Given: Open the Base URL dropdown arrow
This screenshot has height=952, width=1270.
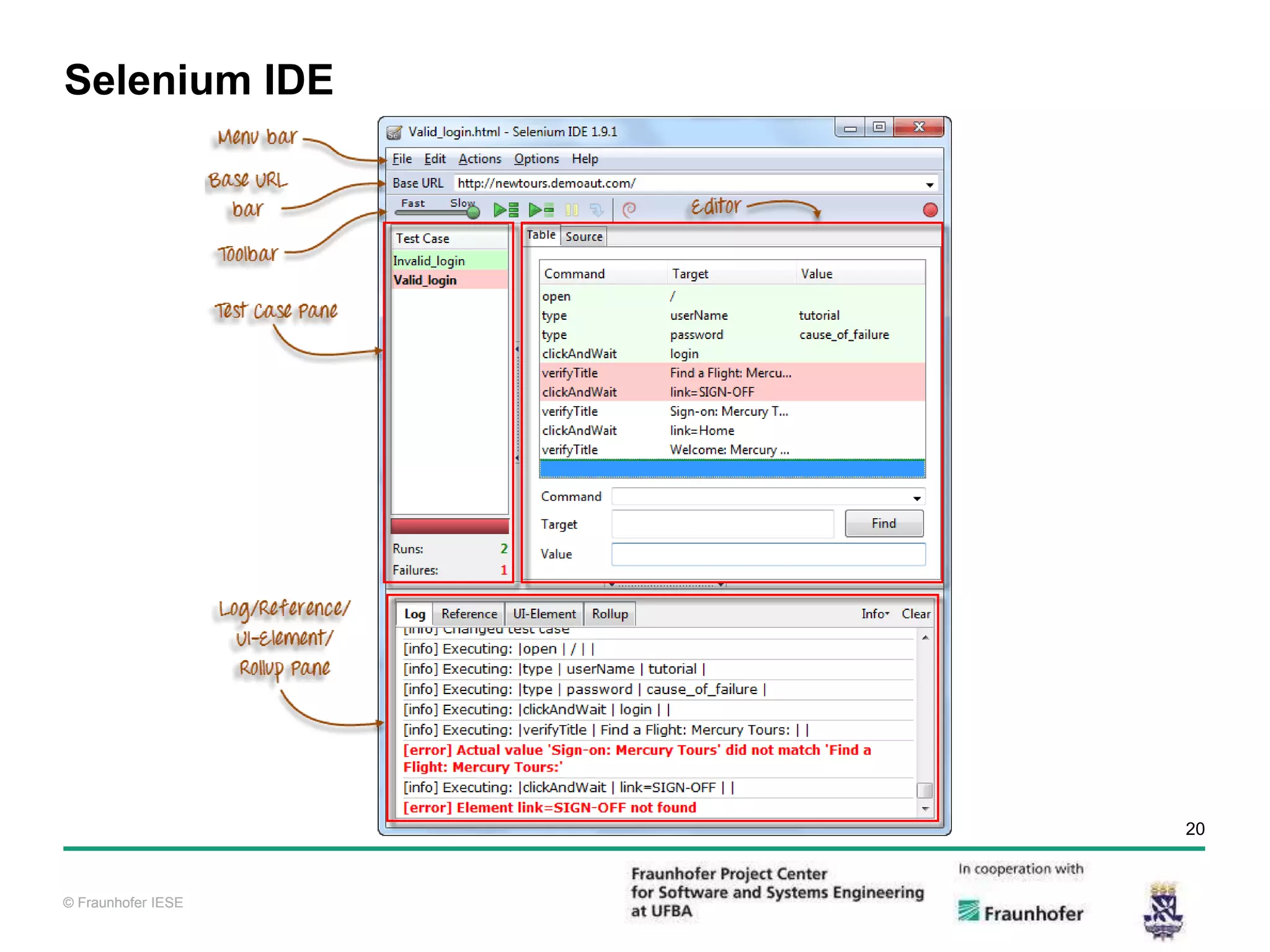Looking at the screenshot, I should tap(930, 184).
